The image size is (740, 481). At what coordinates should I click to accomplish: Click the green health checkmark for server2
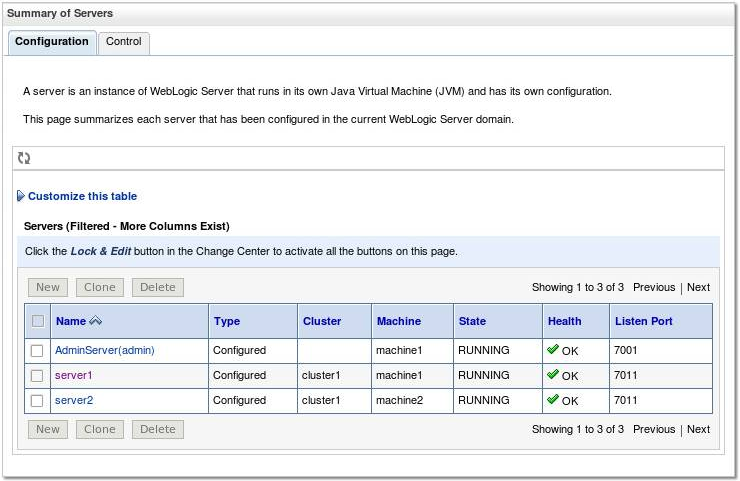click(553, 399)
